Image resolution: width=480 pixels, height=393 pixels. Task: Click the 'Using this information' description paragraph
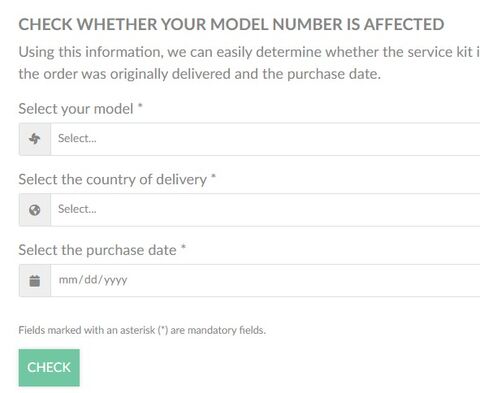tap(249, 63)
